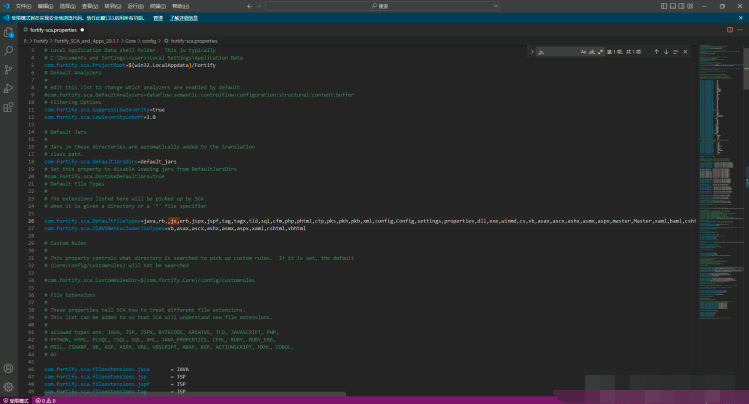Click line number 26 in the gutter
The image size is (749, 404).
coord(31,221)
